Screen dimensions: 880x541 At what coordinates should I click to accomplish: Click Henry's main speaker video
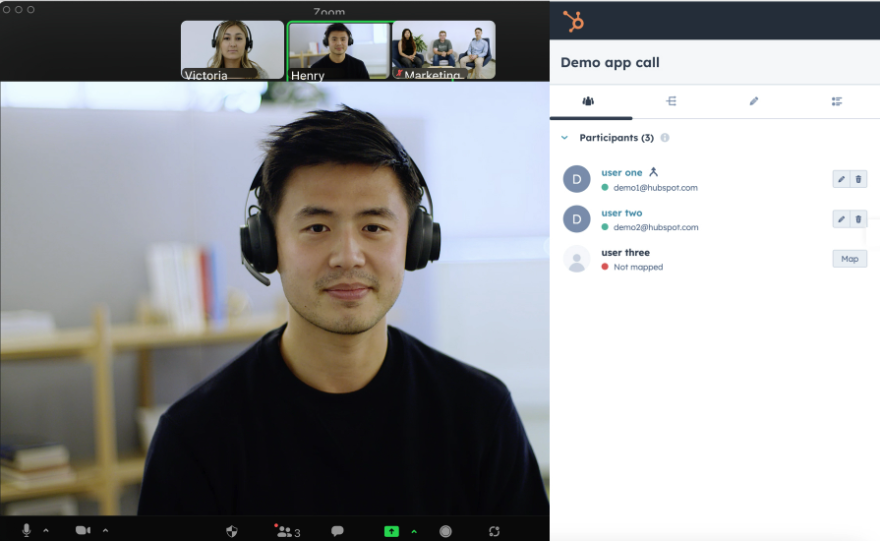(274, 299)
